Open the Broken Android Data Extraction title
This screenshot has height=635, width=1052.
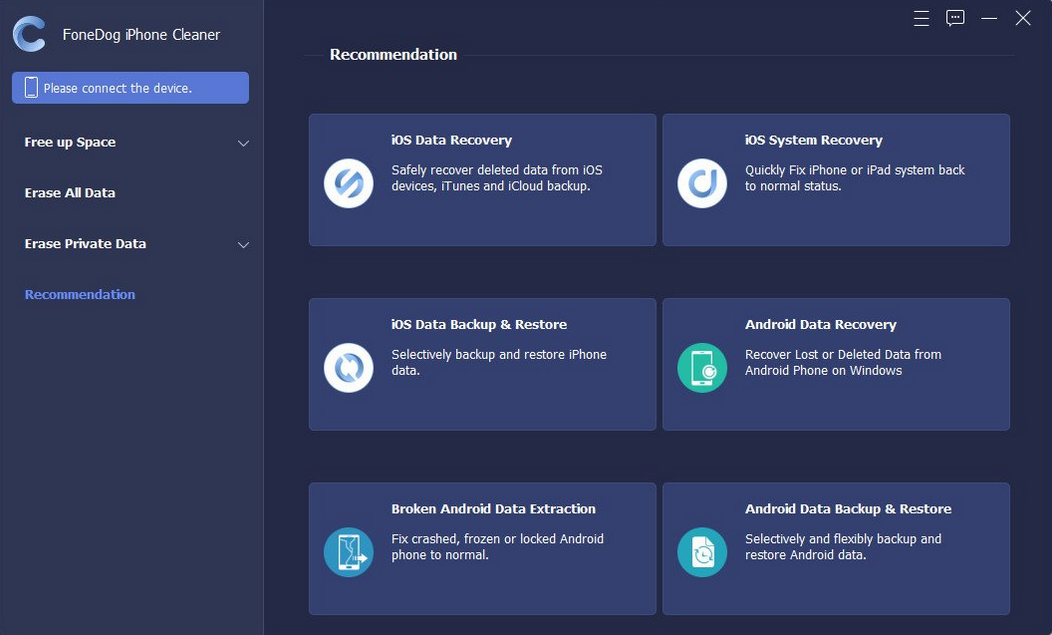click(493, 509)
